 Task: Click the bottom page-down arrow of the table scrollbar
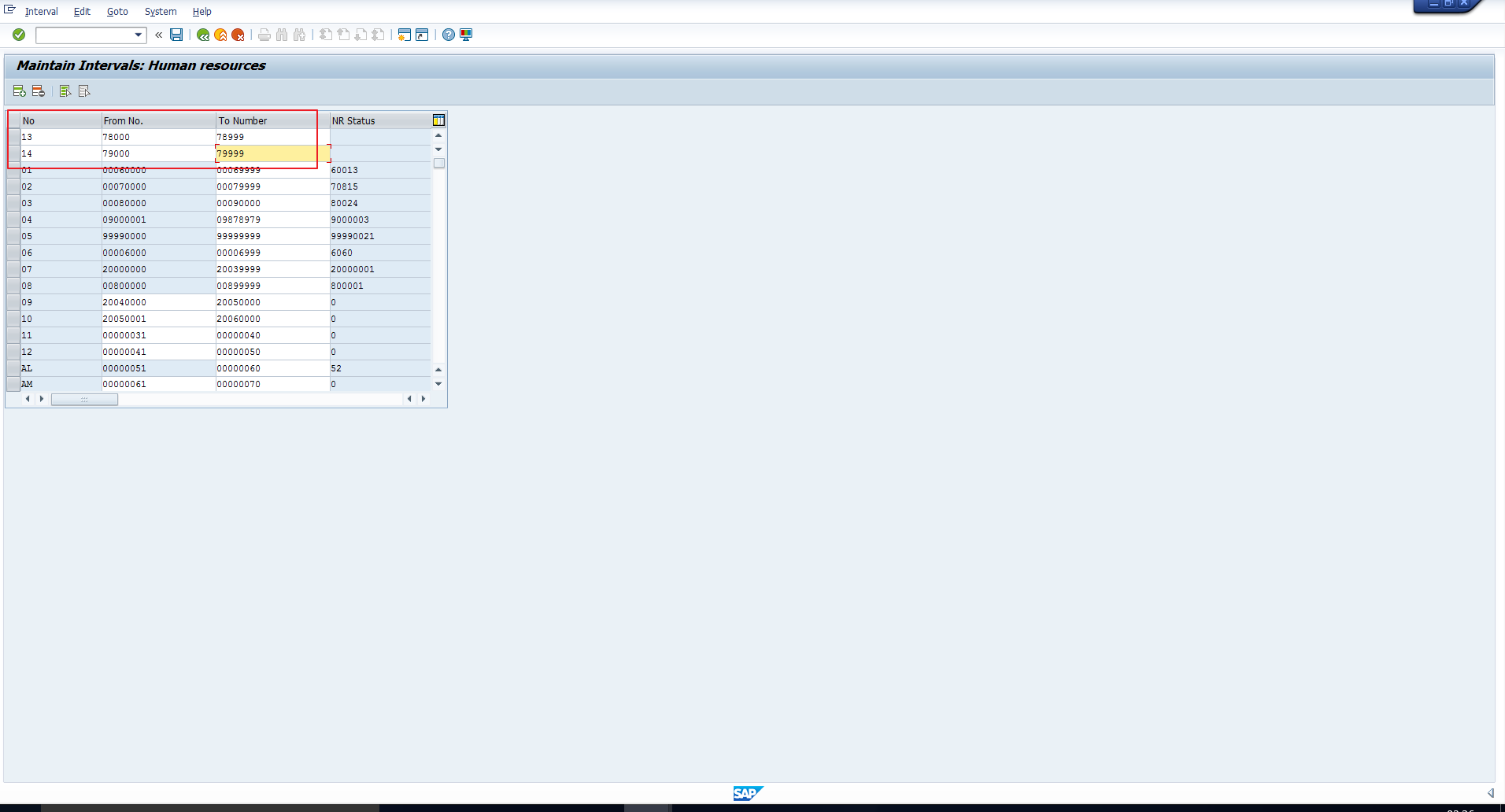click(x=438, y=384)
